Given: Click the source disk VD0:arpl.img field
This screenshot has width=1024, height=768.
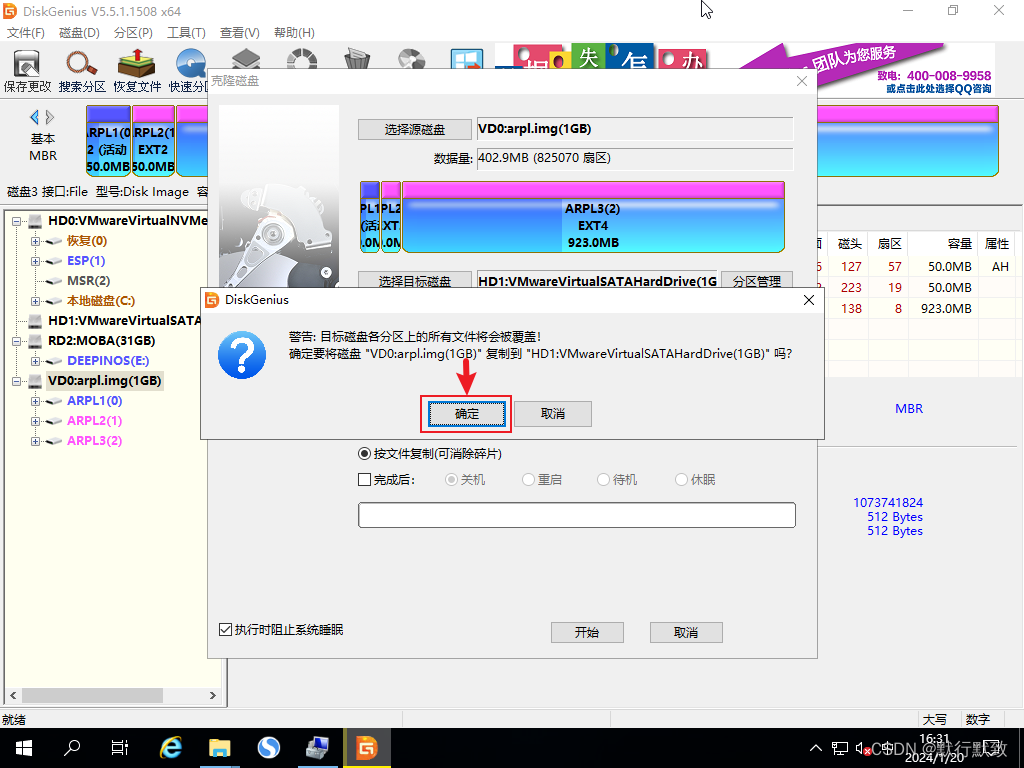Looking at the screenshot, I should [635, 129].
